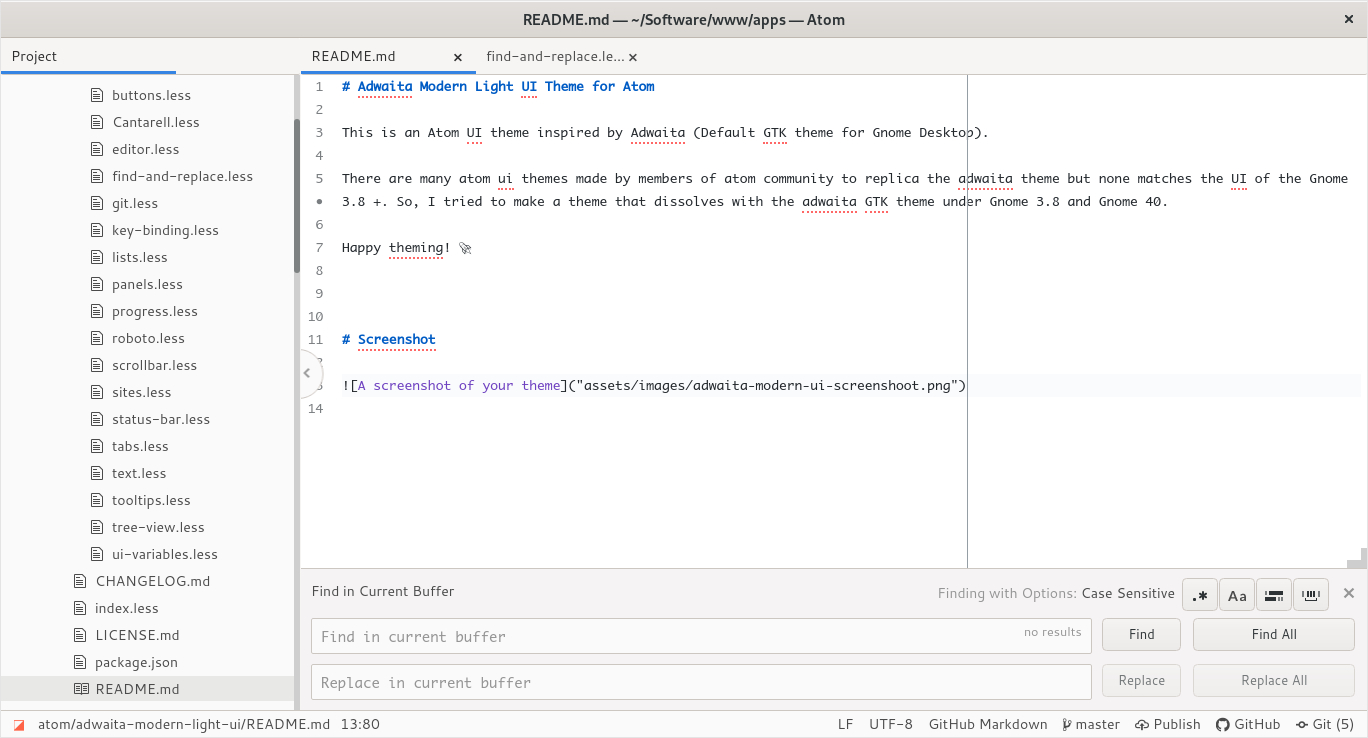Close the find and replace panel

pos(1349,593)
